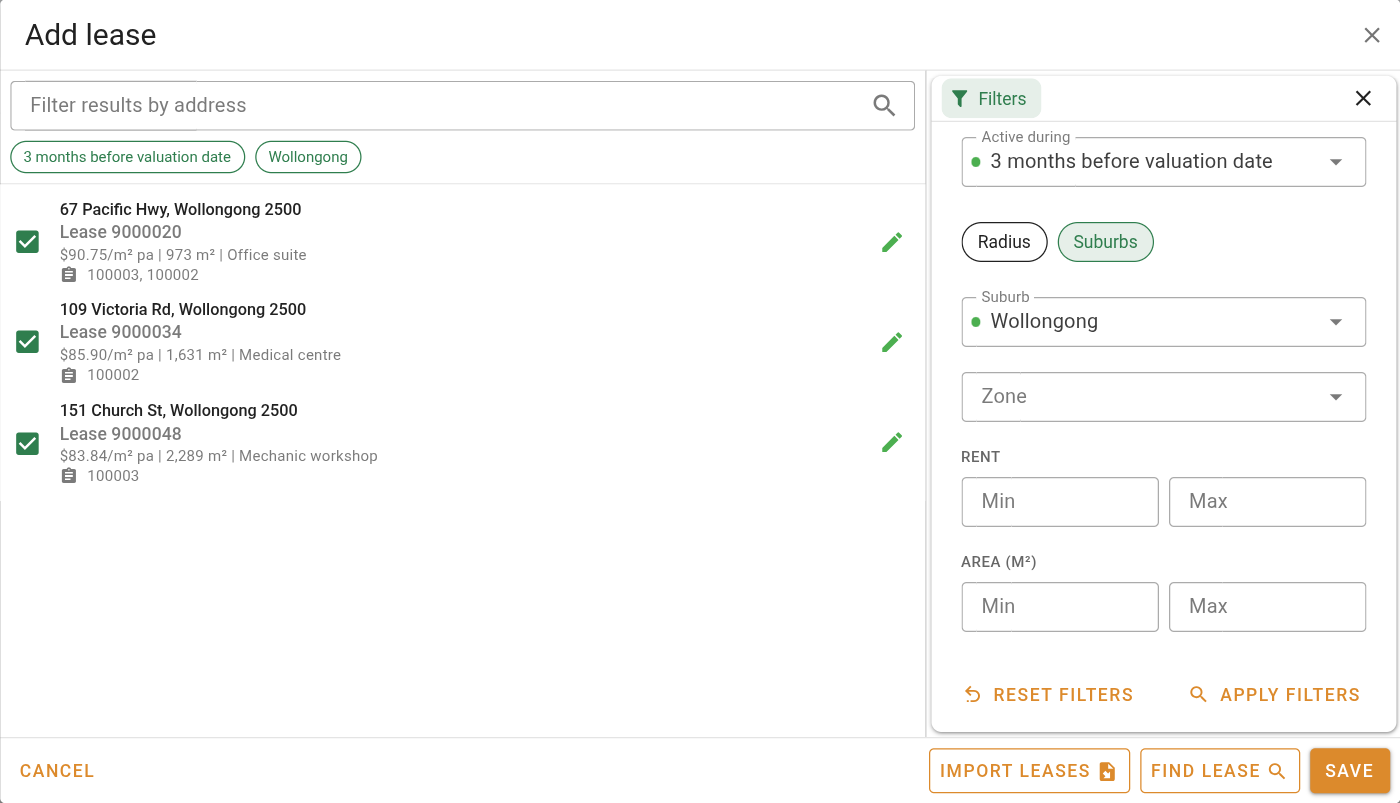Click the Area Max input field

[1267, 607]
